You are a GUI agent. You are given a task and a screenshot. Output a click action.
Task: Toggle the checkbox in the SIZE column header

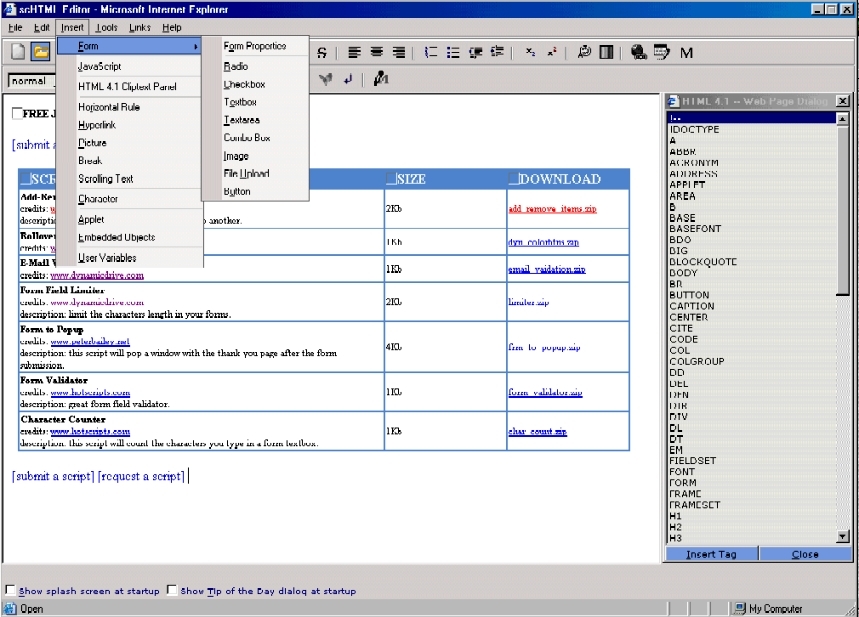click(x=391, y=178)
